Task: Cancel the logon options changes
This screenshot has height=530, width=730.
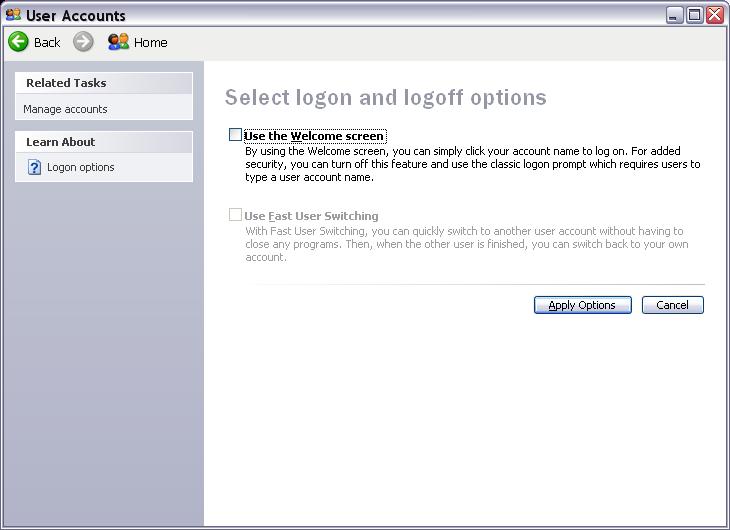Action: point(672,305)
